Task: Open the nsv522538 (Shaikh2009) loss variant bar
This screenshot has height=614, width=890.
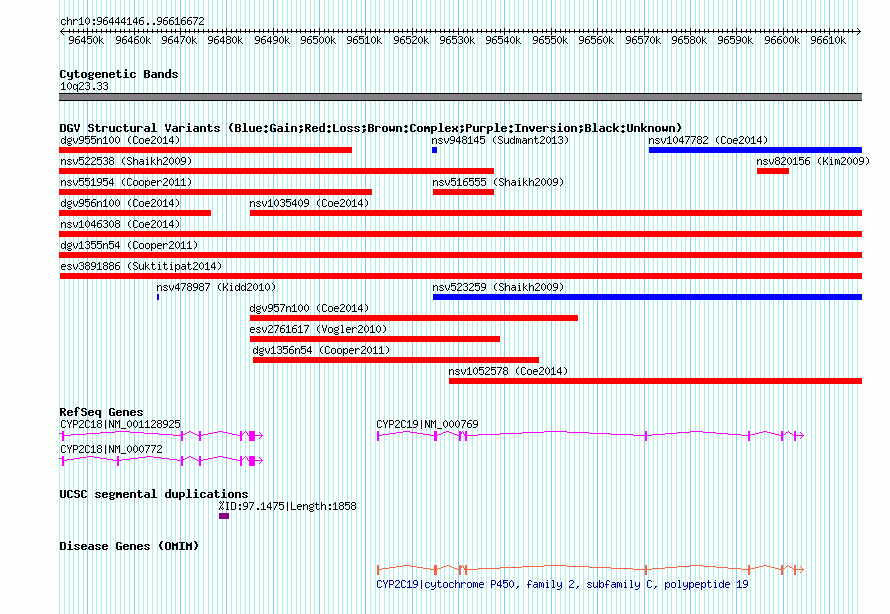Action: pos(276,171)
